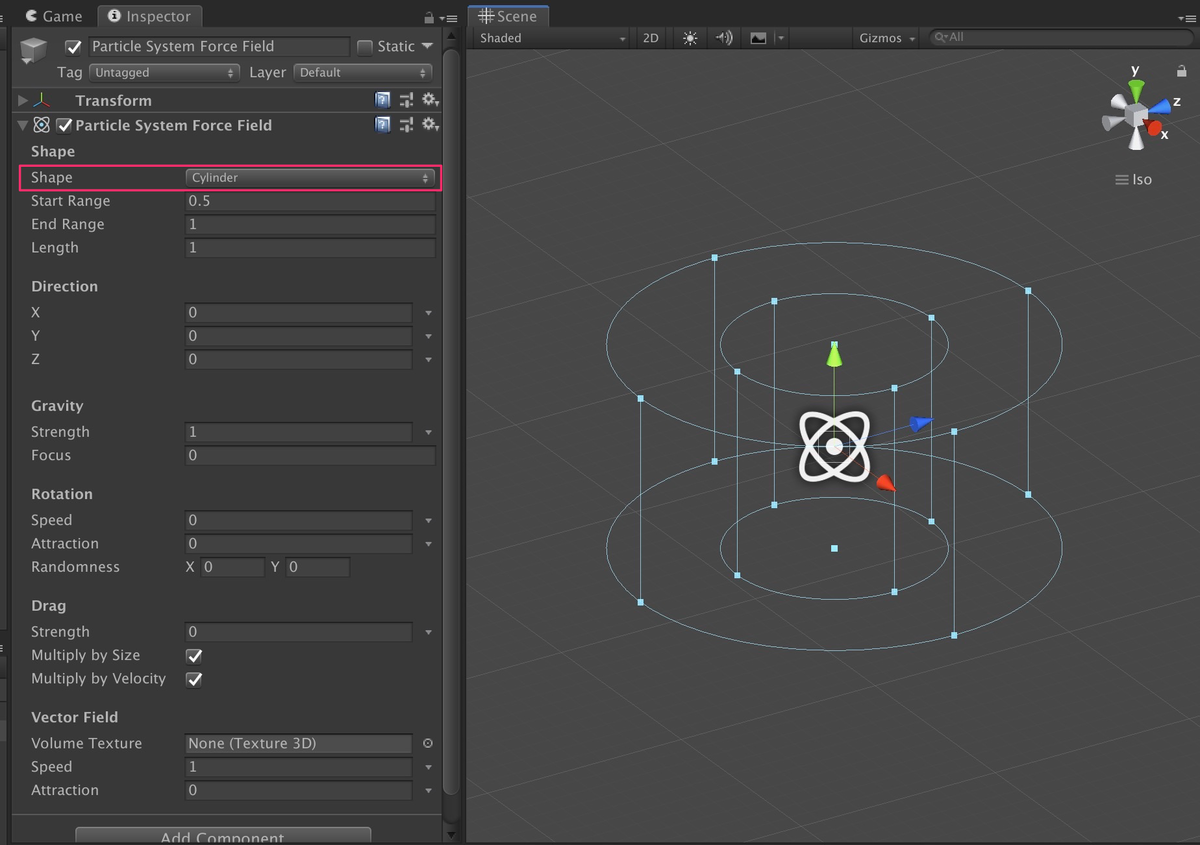Image resolution: width=1200 pixels, height=845 pixels.
Task: Click the GameObject name field
Action: click(219, 46)
